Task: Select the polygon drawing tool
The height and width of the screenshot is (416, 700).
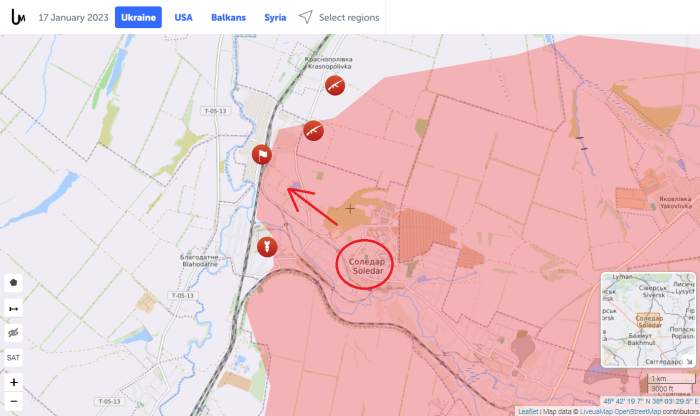Action: (13, 283)
